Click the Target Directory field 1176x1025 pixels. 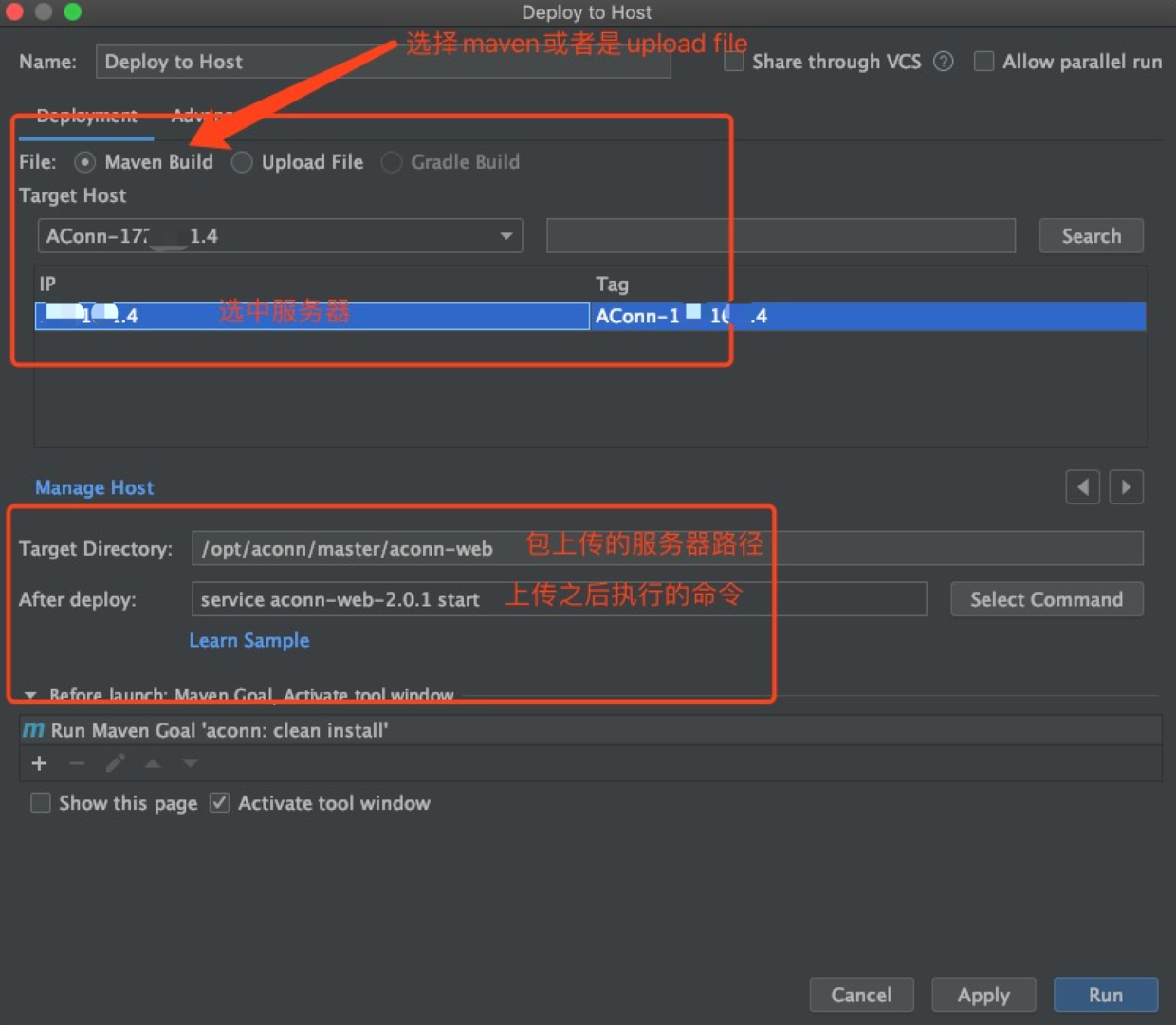pyautogui.click(x=667, y=548)
